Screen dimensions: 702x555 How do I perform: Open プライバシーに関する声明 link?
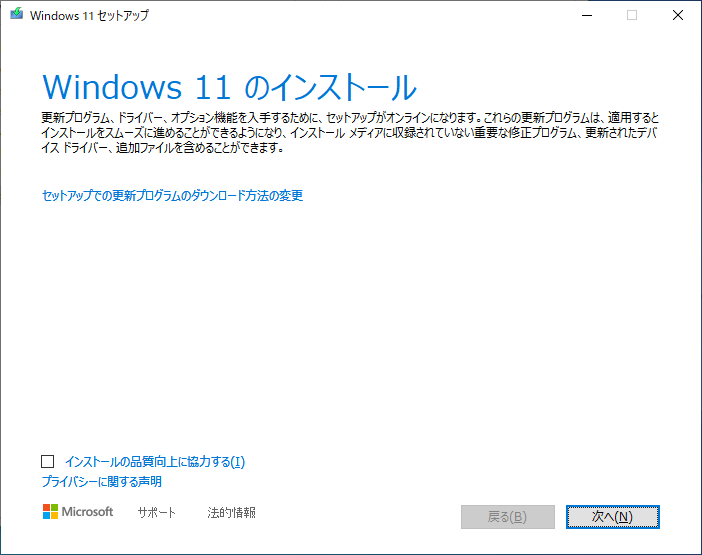[x=102, y=482]
